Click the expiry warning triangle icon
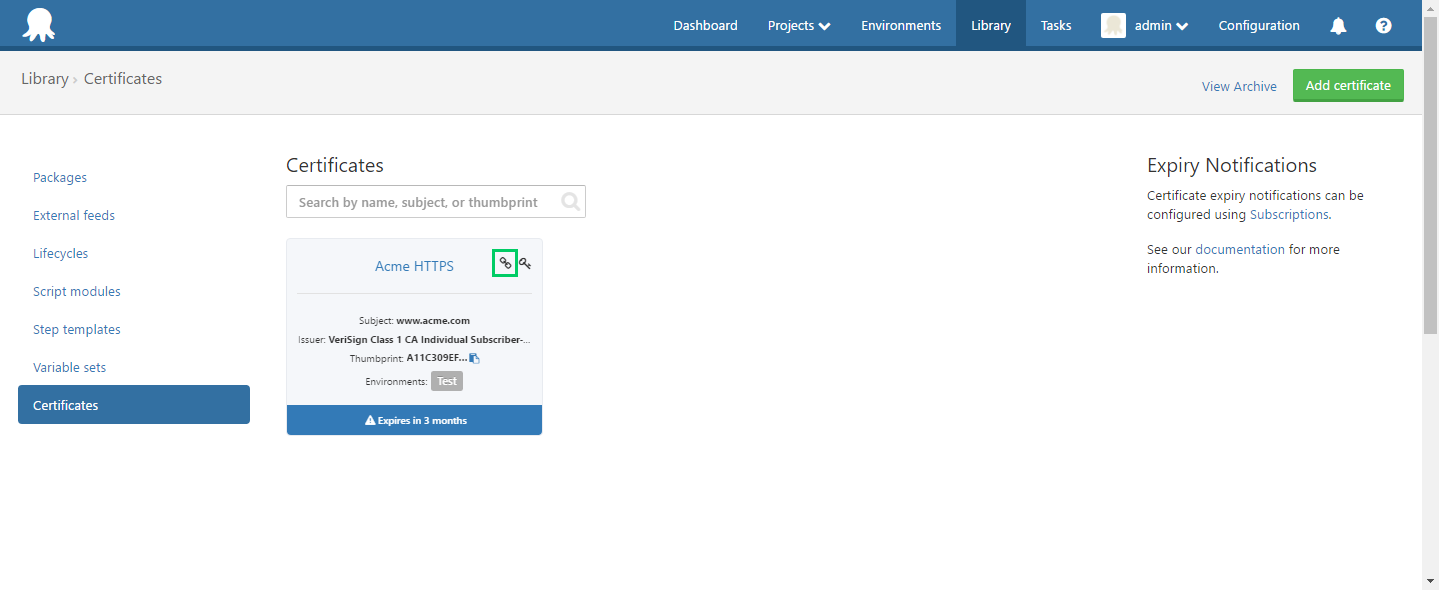The image size is (1439, 590). pos(370,421)
